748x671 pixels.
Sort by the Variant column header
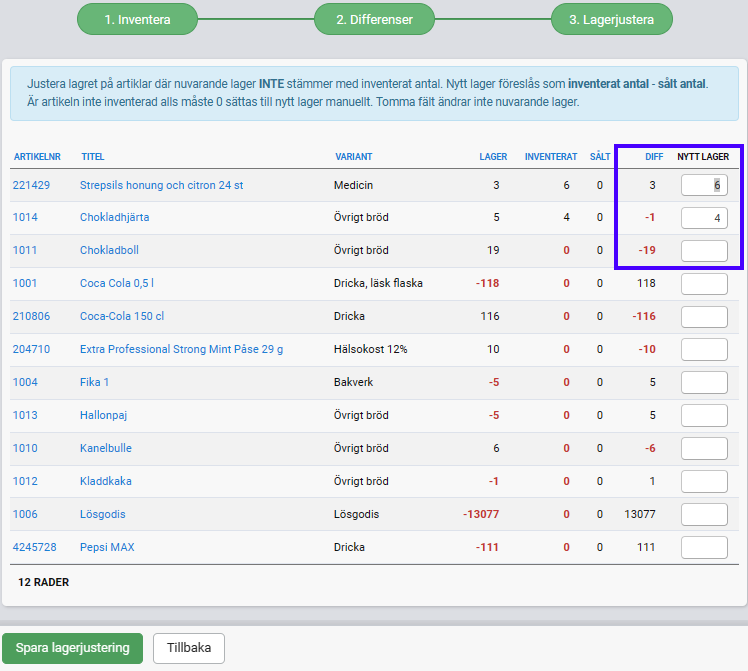point(352,157)
